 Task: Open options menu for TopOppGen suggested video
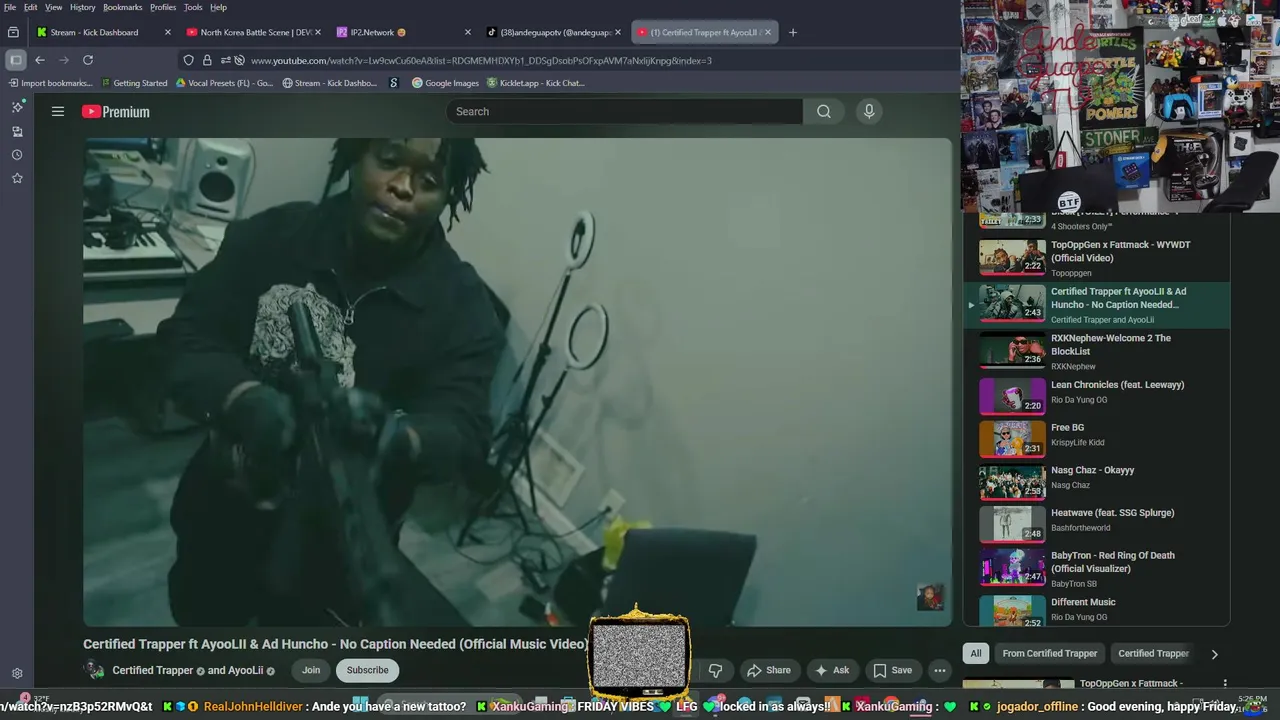(1225, 684)
